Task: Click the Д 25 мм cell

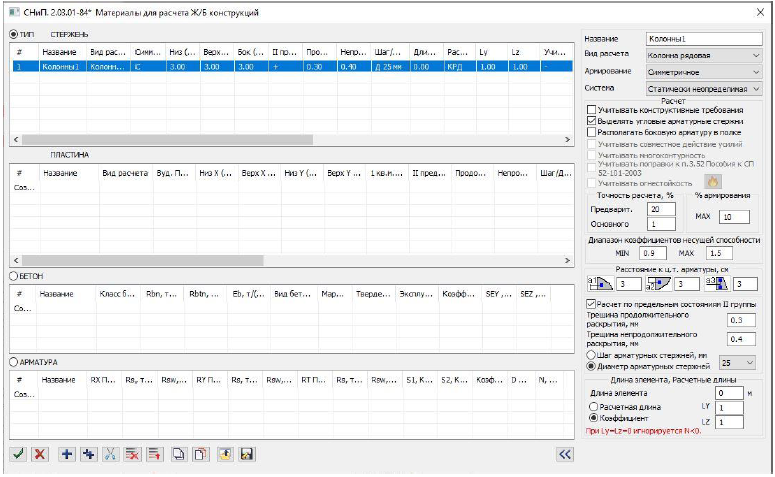Action: (390, 66)
